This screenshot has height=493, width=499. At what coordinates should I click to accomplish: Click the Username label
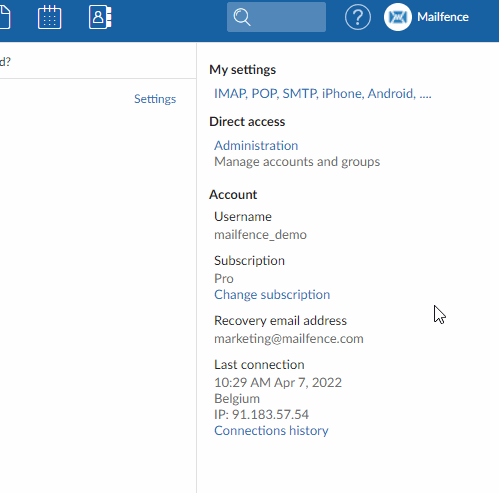click(x=243, y=217)
